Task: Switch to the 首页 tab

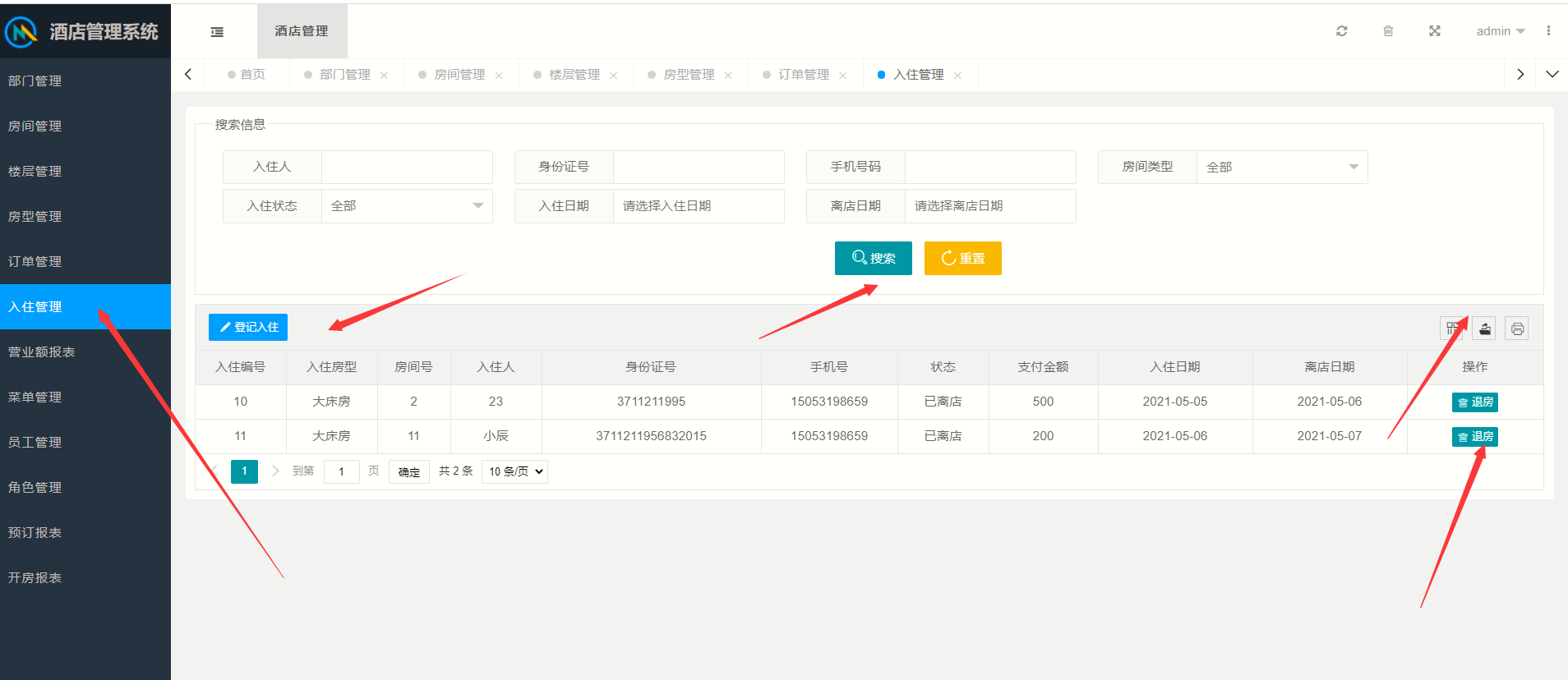Action: (x=247, y=75)
